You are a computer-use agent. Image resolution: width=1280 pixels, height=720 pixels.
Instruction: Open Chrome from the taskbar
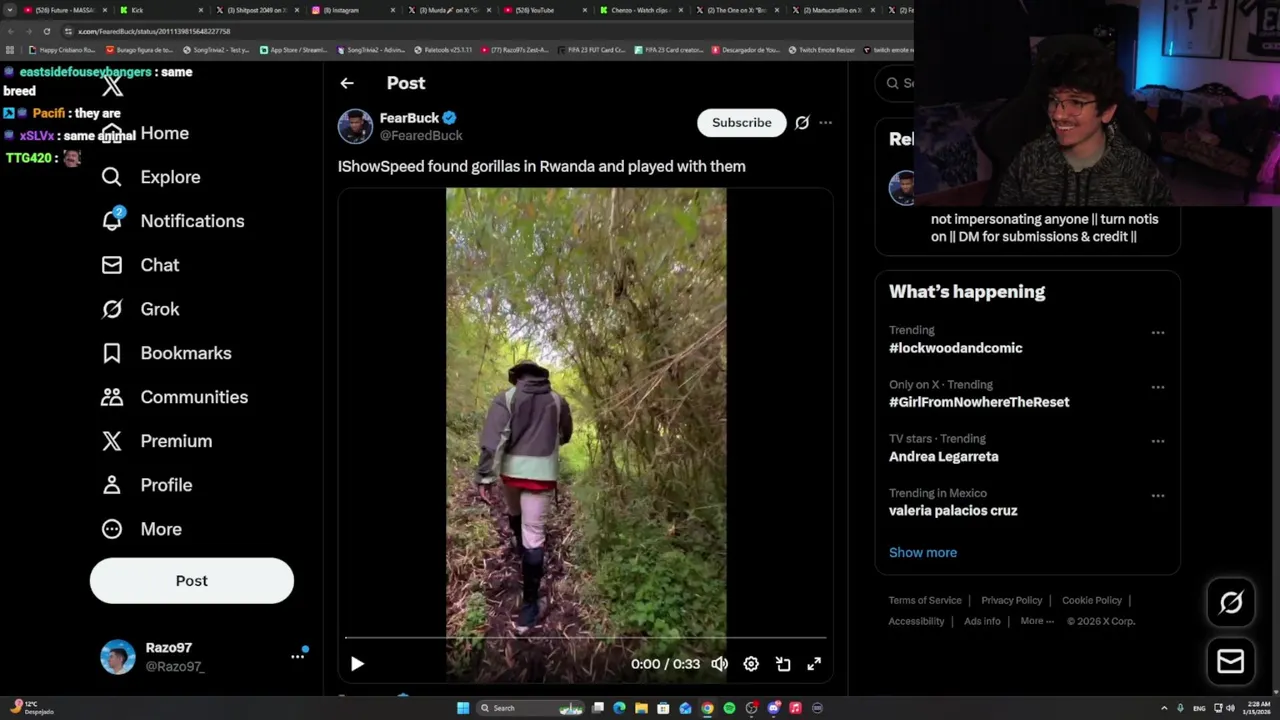click(707, 708)
